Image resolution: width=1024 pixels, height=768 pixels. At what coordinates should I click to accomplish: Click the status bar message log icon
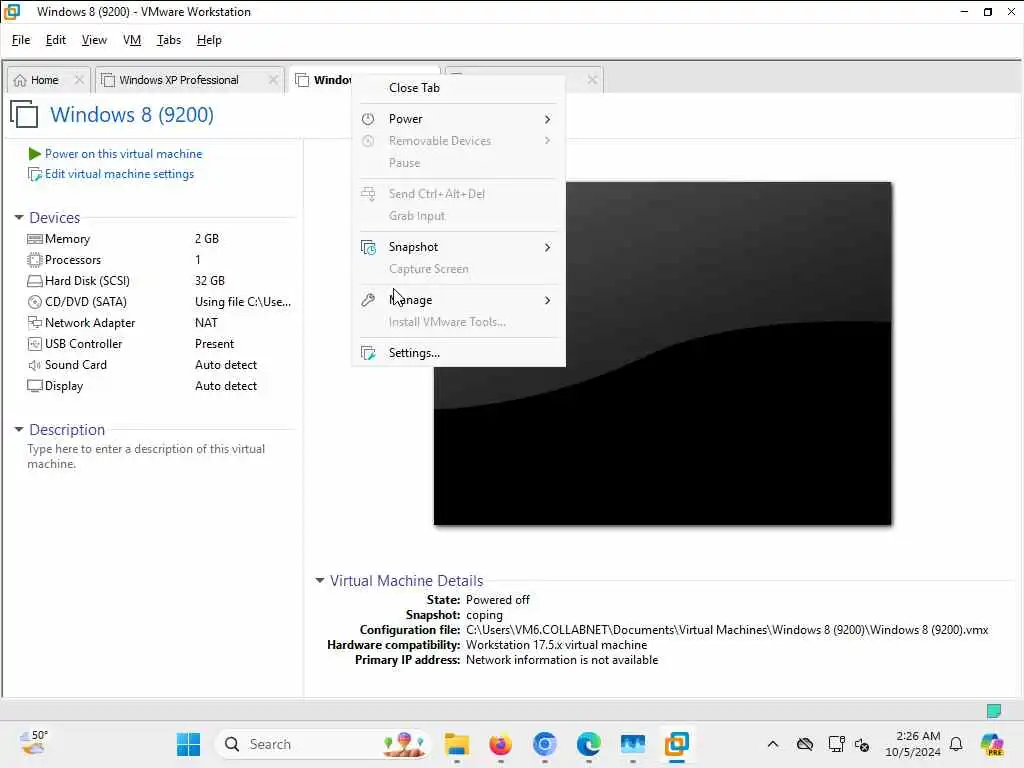coord(994,711)
